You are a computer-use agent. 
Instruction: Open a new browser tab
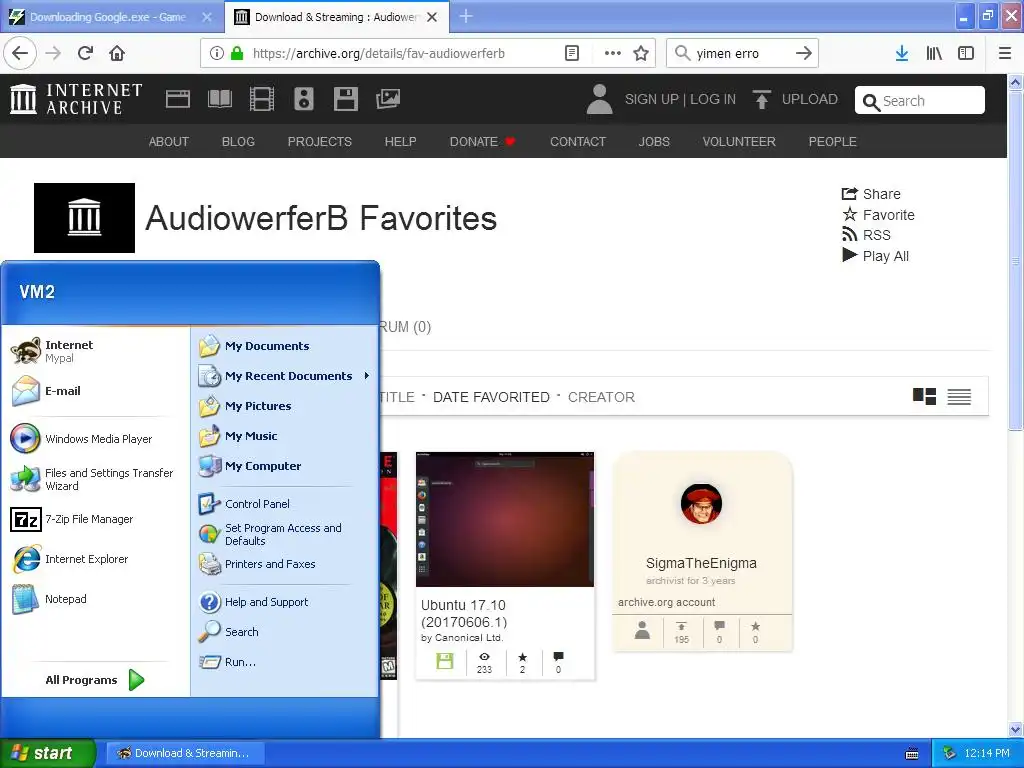pyautogui.click(x=466, y=17)
